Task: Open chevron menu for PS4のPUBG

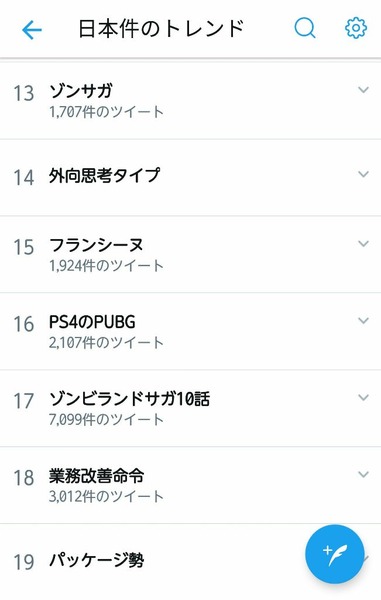Action: coord(363,321)
